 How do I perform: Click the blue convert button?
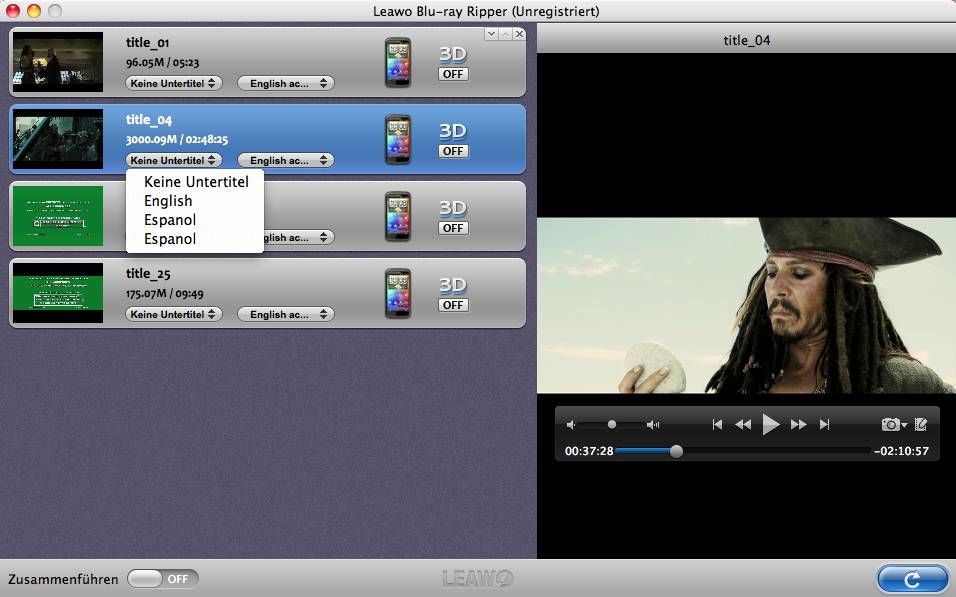point(912,579)
